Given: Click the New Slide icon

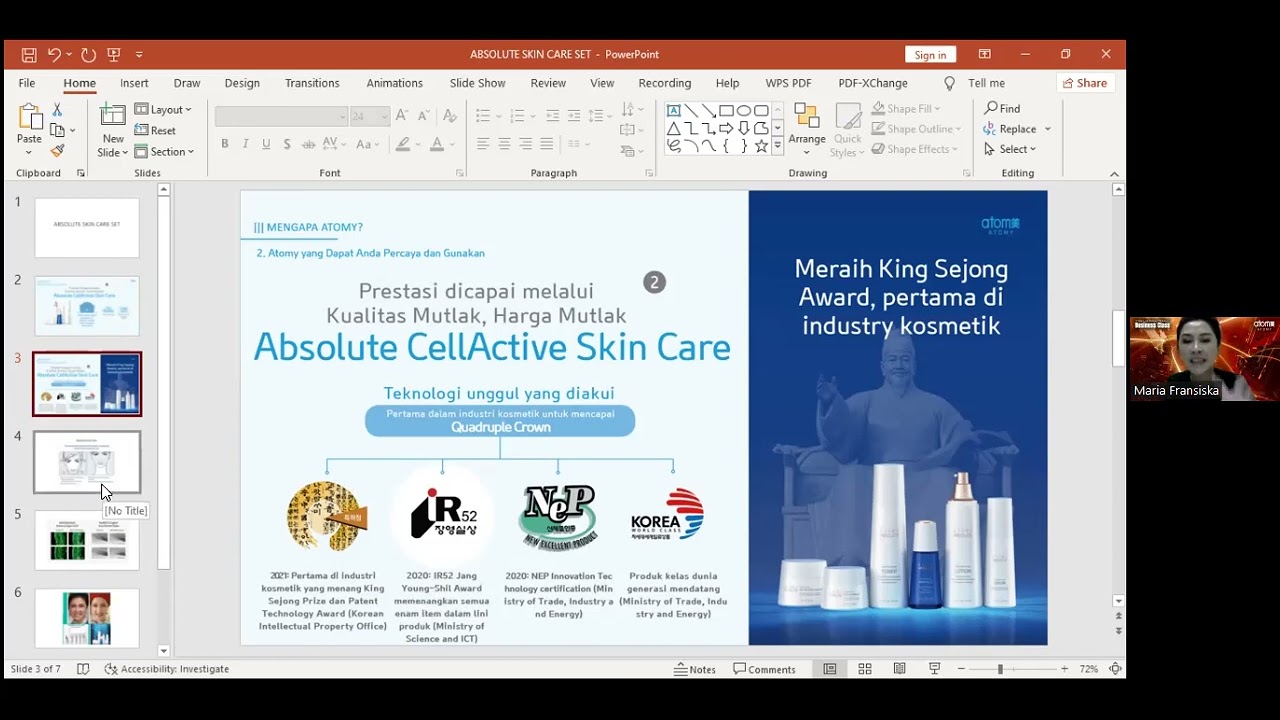Looking at the screenshot, I should (113, 116).
